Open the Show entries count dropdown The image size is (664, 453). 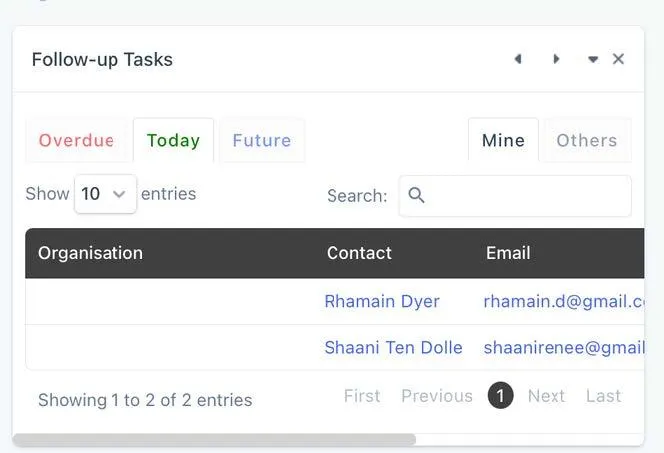click(105, 194)
